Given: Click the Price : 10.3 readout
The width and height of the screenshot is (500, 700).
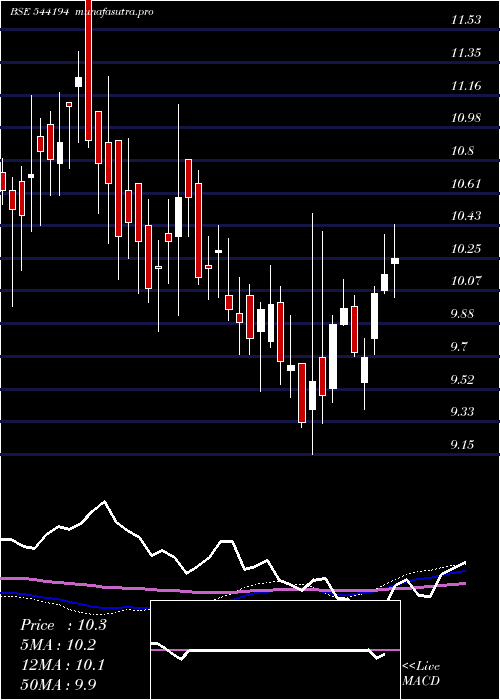Looking at the screenshot, I should pyautogui.click(x=63, y=625).
